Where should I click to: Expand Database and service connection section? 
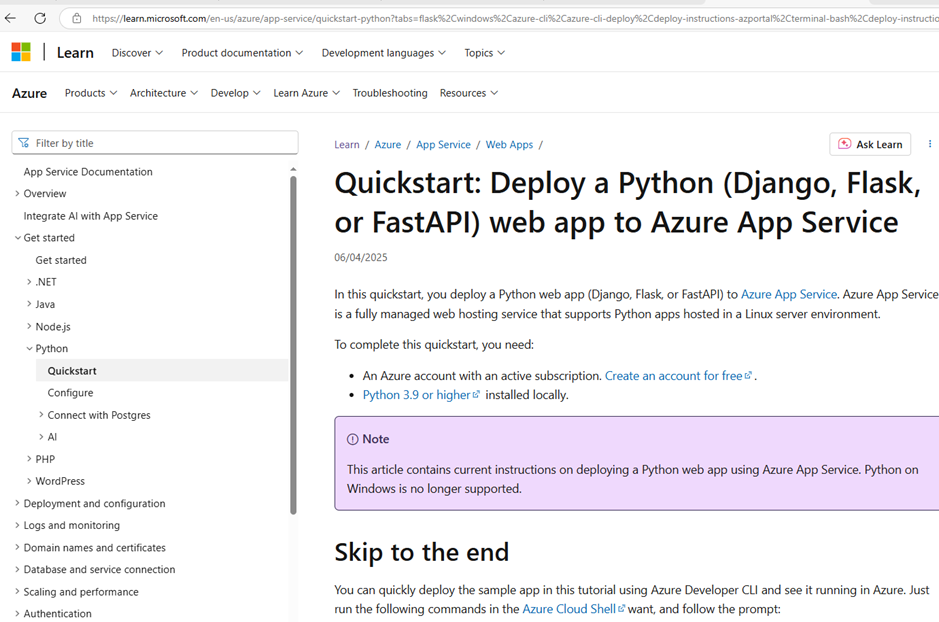point(17,569)
